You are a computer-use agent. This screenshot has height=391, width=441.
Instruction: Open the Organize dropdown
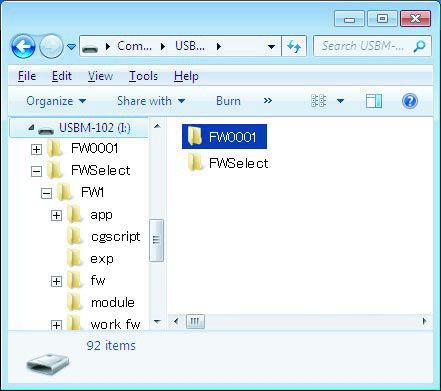coord(56,101)
